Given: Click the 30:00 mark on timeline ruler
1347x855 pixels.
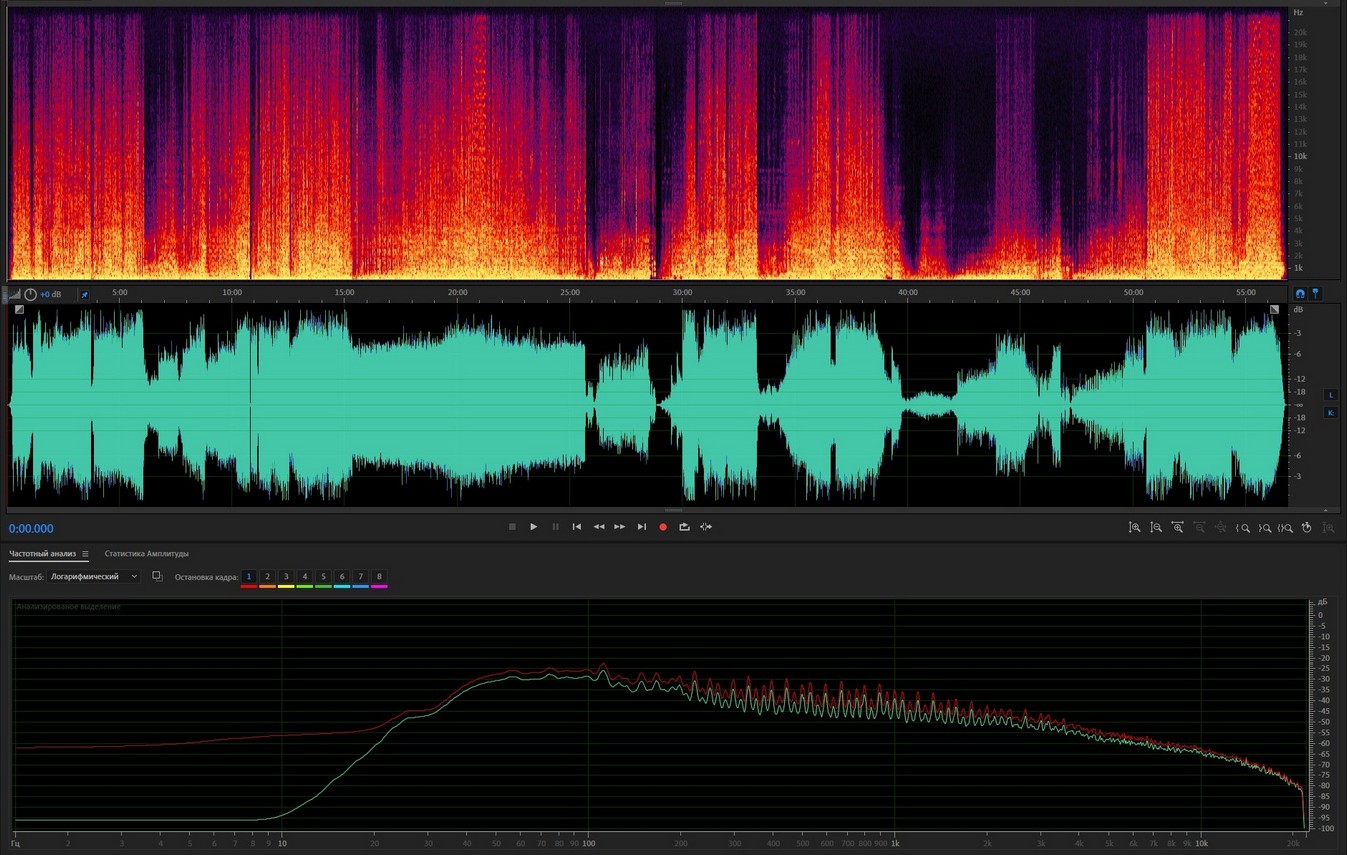Looking at the screenshot, I should 682,293.
